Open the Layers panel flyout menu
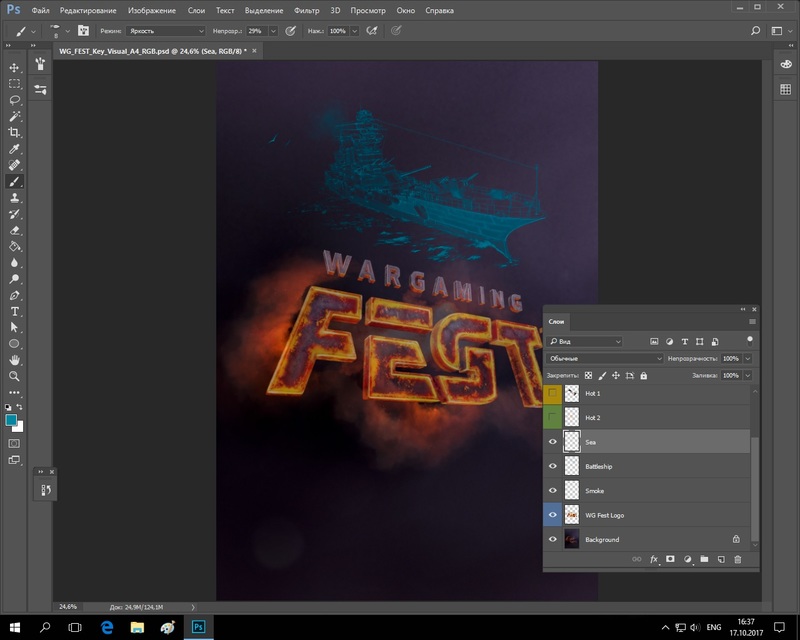800x640 pixels. point(752,322)
